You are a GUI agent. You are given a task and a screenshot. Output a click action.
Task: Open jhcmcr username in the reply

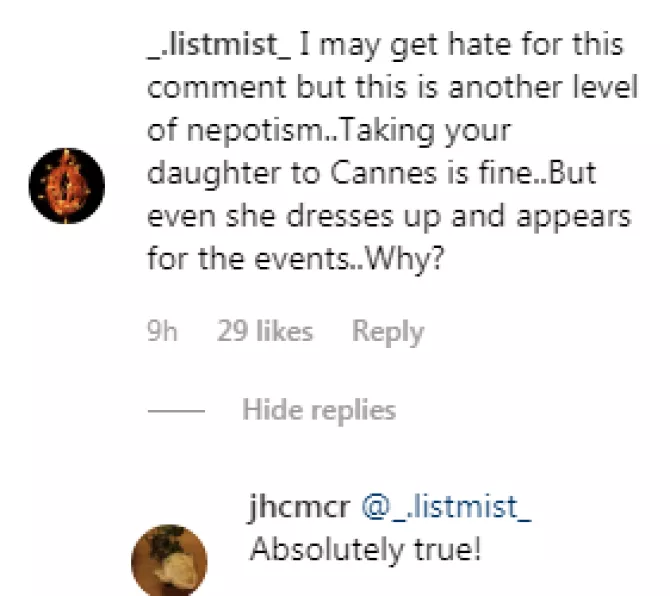point(300,506)
